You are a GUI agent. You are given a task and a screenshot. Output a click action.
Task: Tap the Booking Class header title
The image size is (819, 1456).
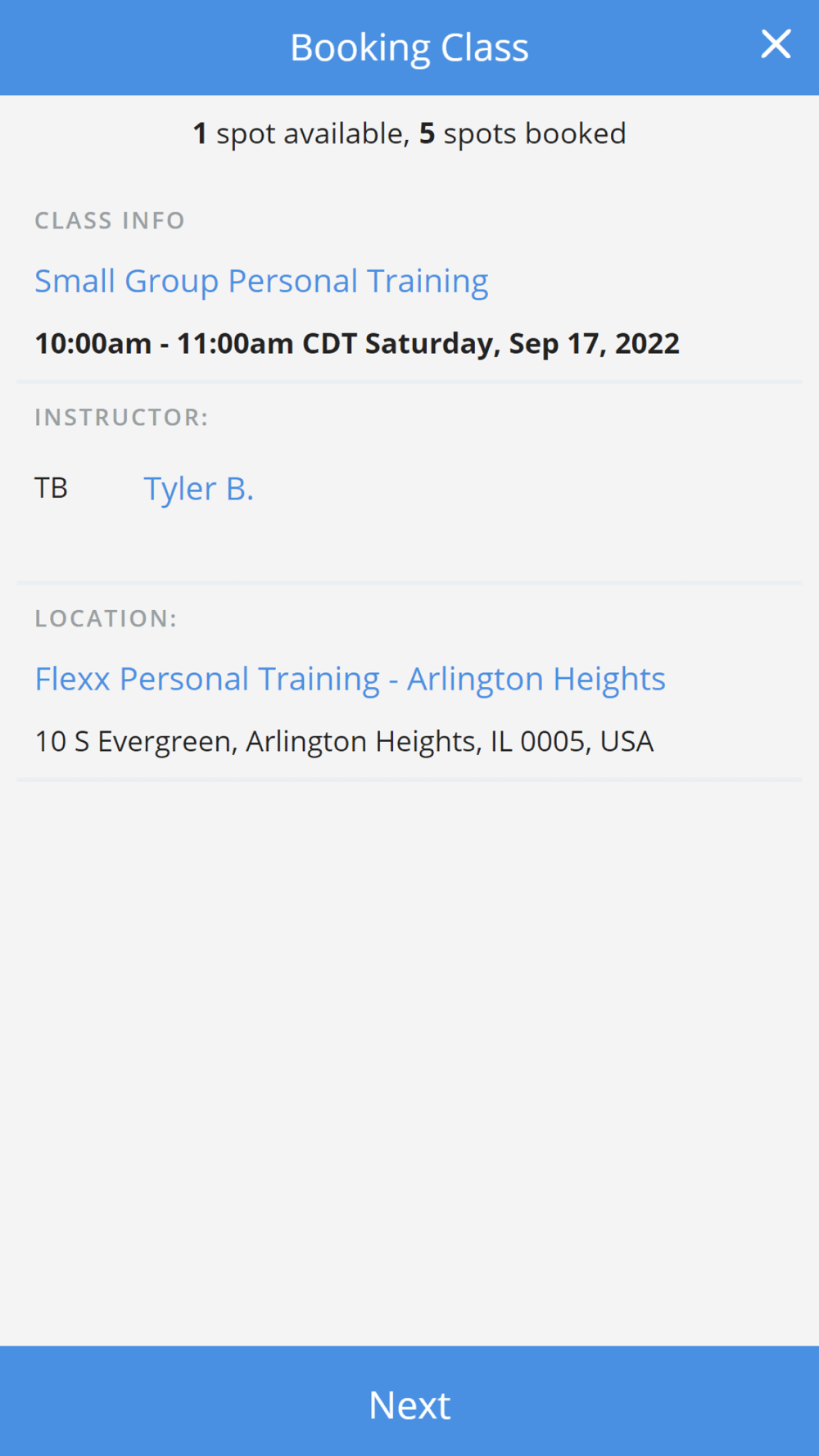tap(409, 47)
